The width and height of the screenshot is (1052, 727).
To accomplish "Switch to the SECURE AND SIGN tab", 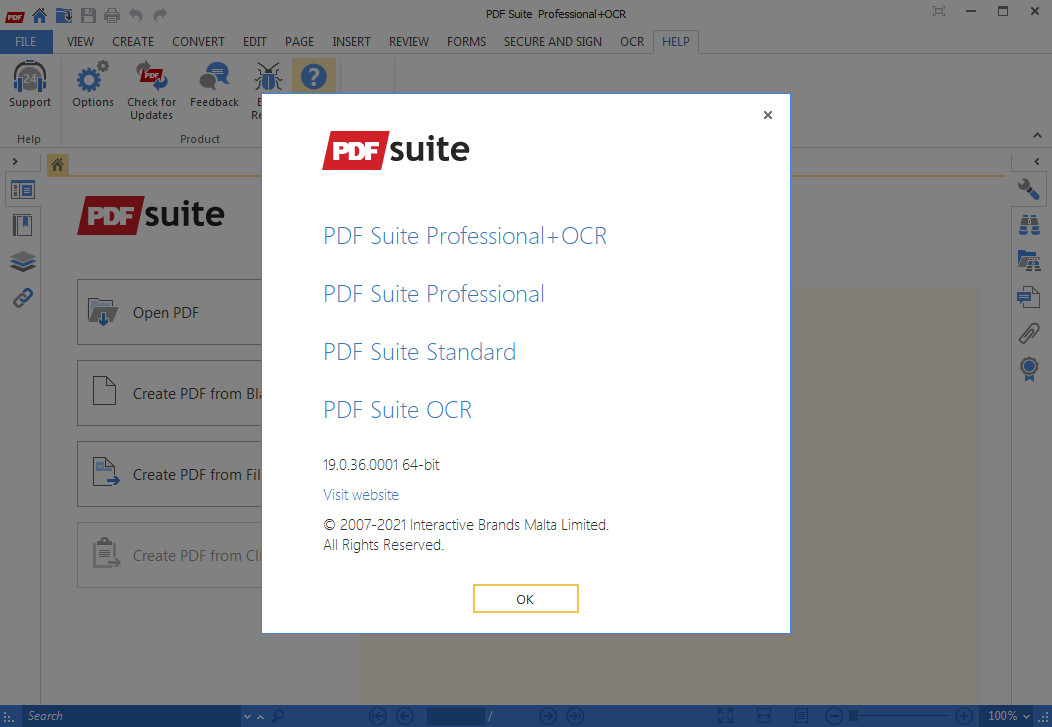I will [552, 42].
